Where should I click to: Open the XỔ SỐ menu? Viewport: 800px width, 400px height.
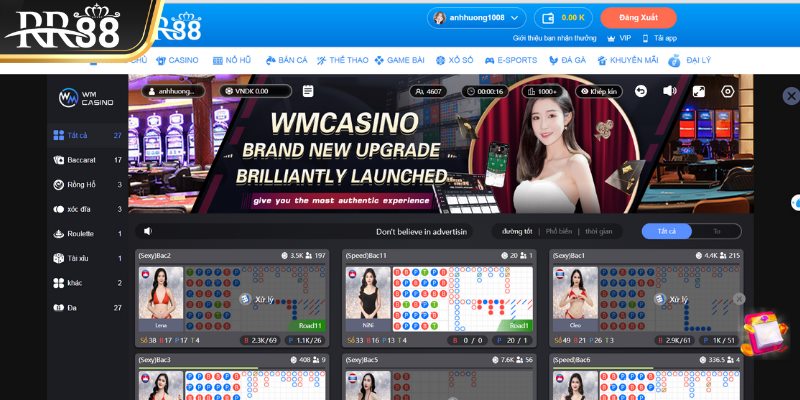click(x=455, y=60)
